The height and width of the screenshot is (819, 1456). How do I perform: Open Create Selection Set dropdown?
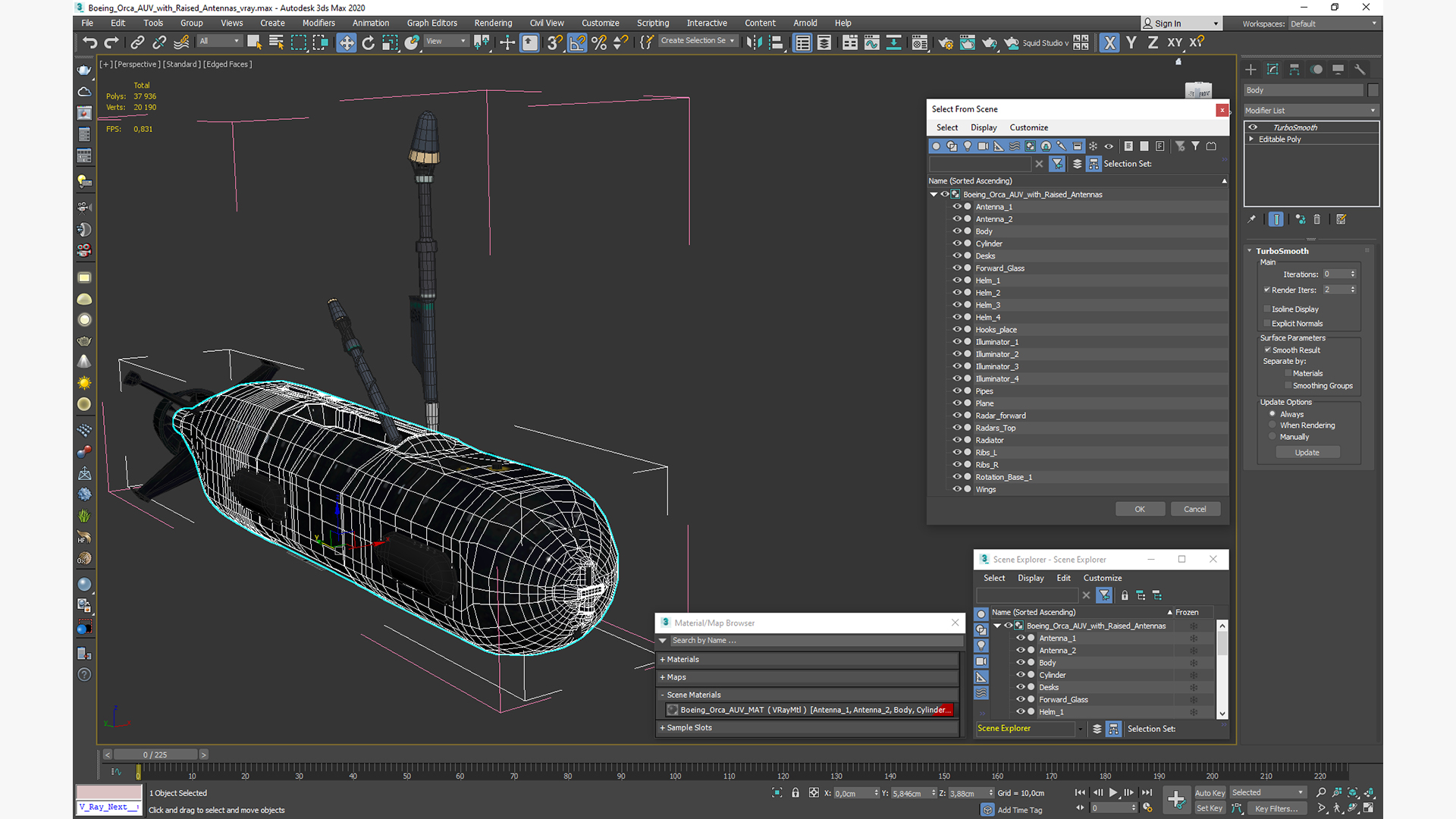tap(698, 41)
